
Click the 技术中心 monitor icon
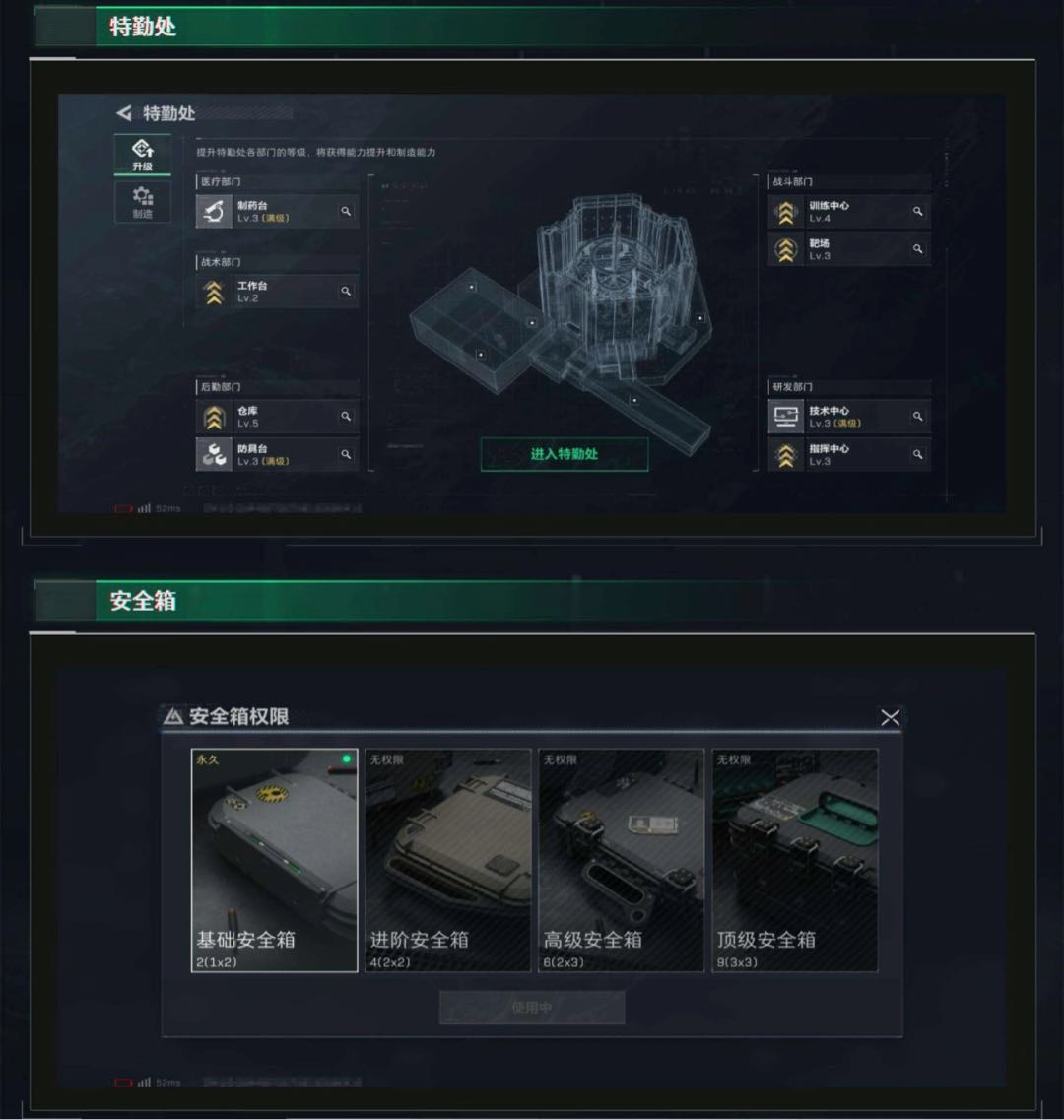[x=786, y=417]
